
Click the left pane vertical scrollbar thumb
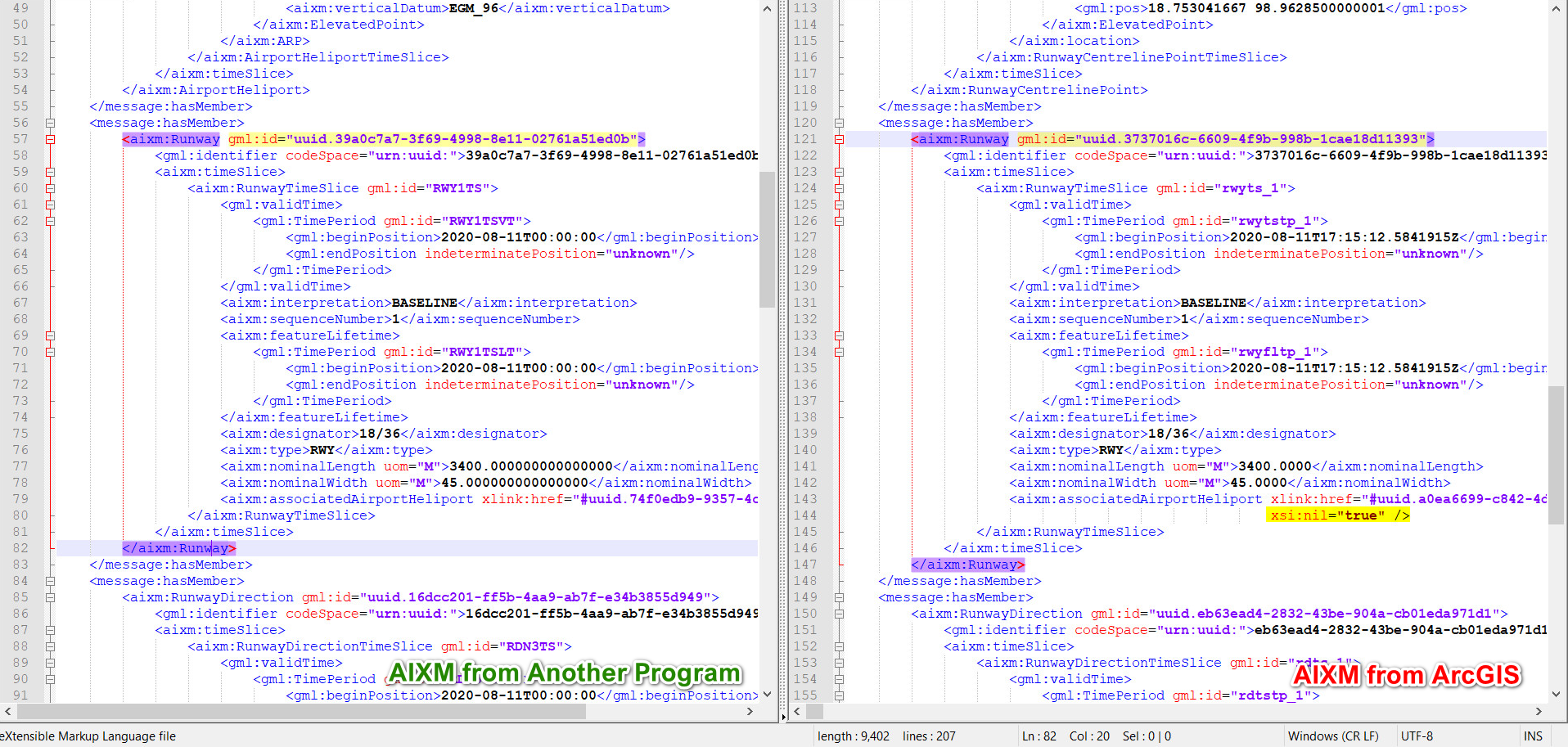767,239
